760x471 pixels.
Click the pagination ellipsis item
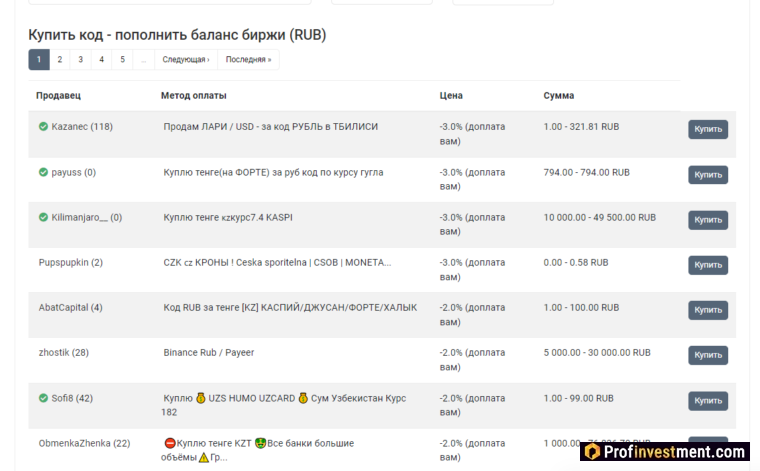pos(144,60)
